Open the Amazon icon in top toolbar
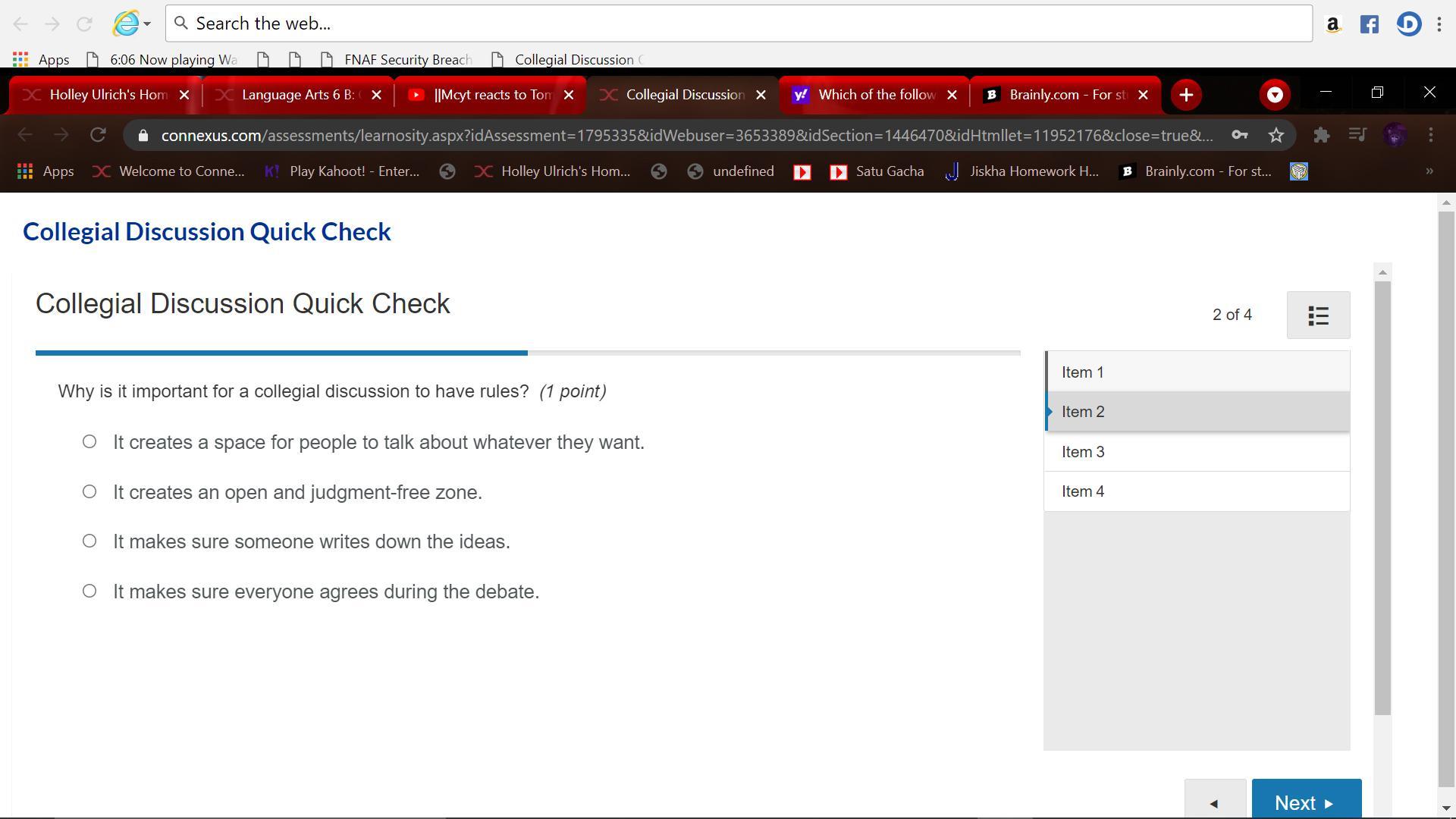Screen dimensions: 1456x819 (x=1332, y=24)
